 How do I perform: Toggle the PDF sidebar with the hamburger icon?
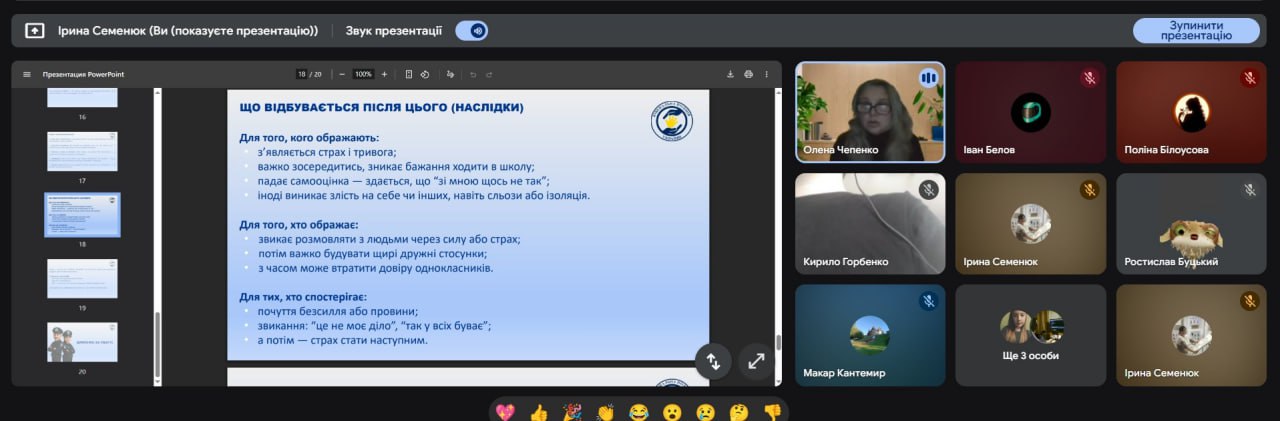pos(27,74)
